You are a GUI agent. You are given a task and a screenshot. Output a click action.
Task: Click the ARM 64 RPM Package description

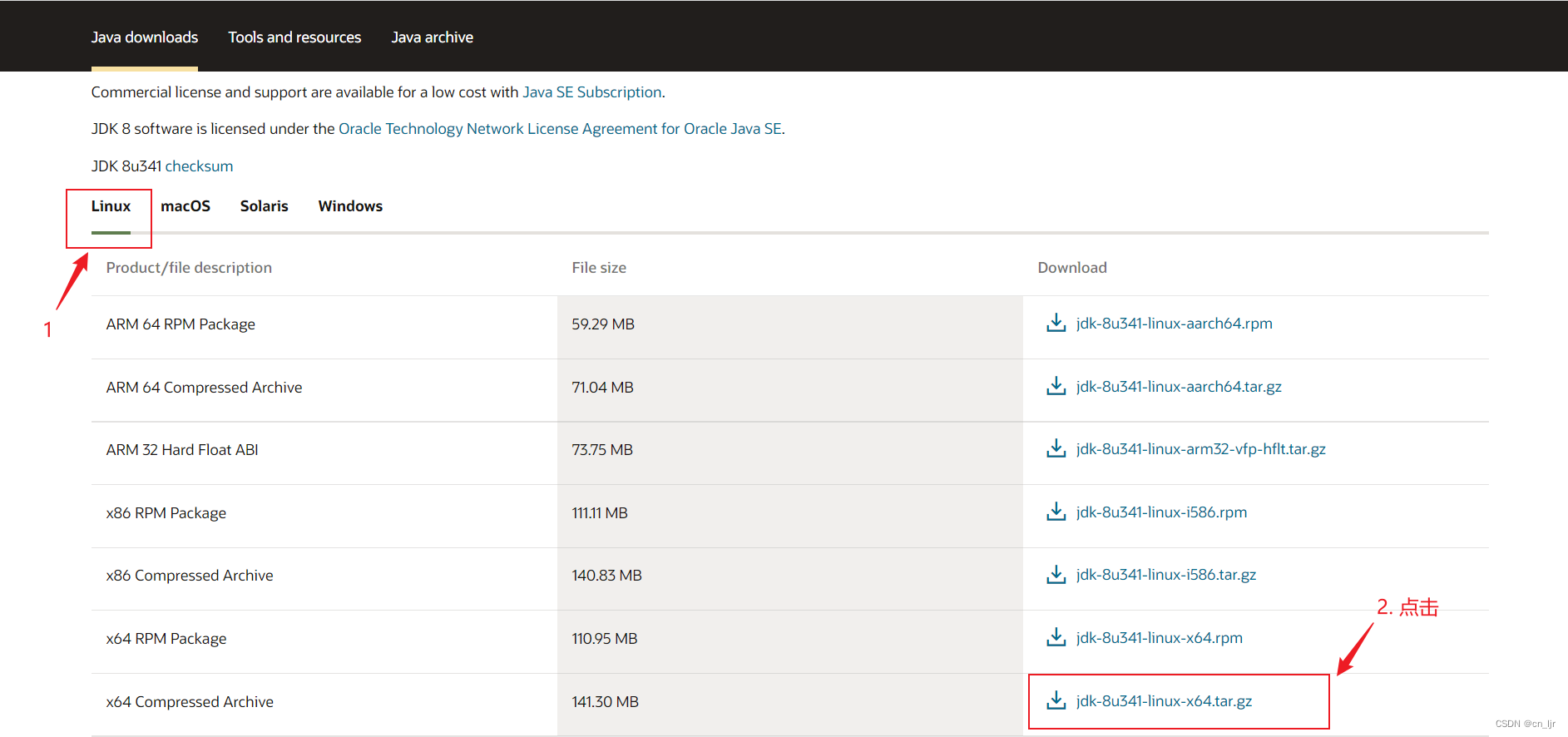click(181, 324)
